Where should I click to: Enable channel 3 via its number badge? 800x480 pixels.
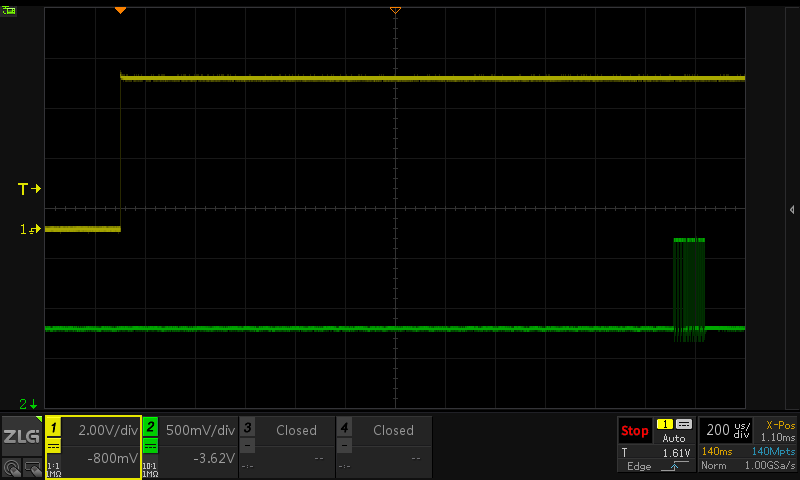(x=247, y=427)
